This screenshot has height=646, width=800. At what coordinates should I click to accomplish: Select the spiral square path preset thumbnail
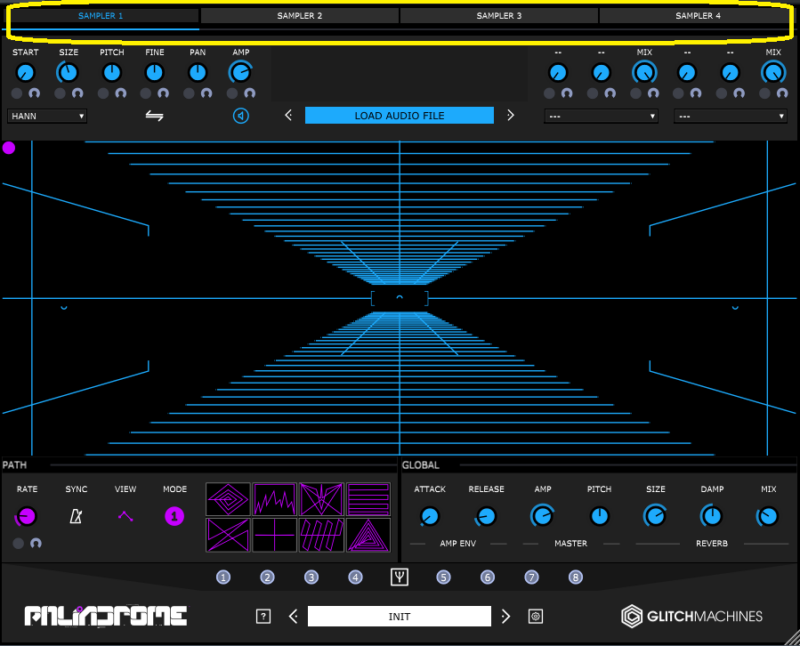tap(228, 499)
